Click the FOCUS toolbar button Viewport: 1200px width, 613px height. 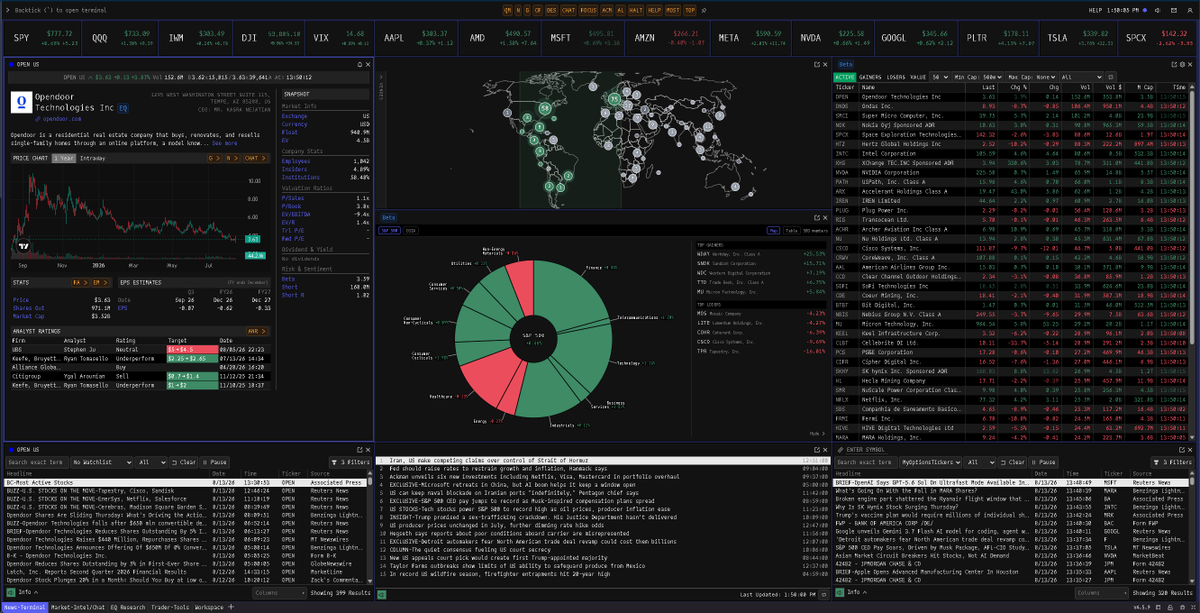[x=589, y=10]
